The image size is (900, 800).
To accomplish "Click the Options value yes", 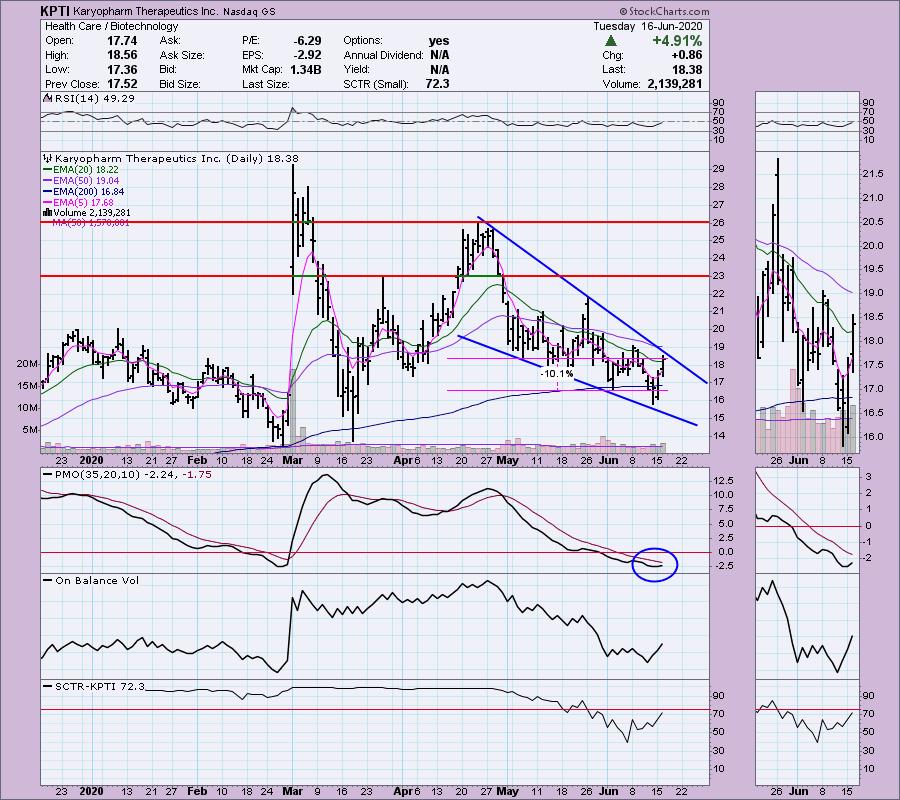I will (x=439, y=41).
